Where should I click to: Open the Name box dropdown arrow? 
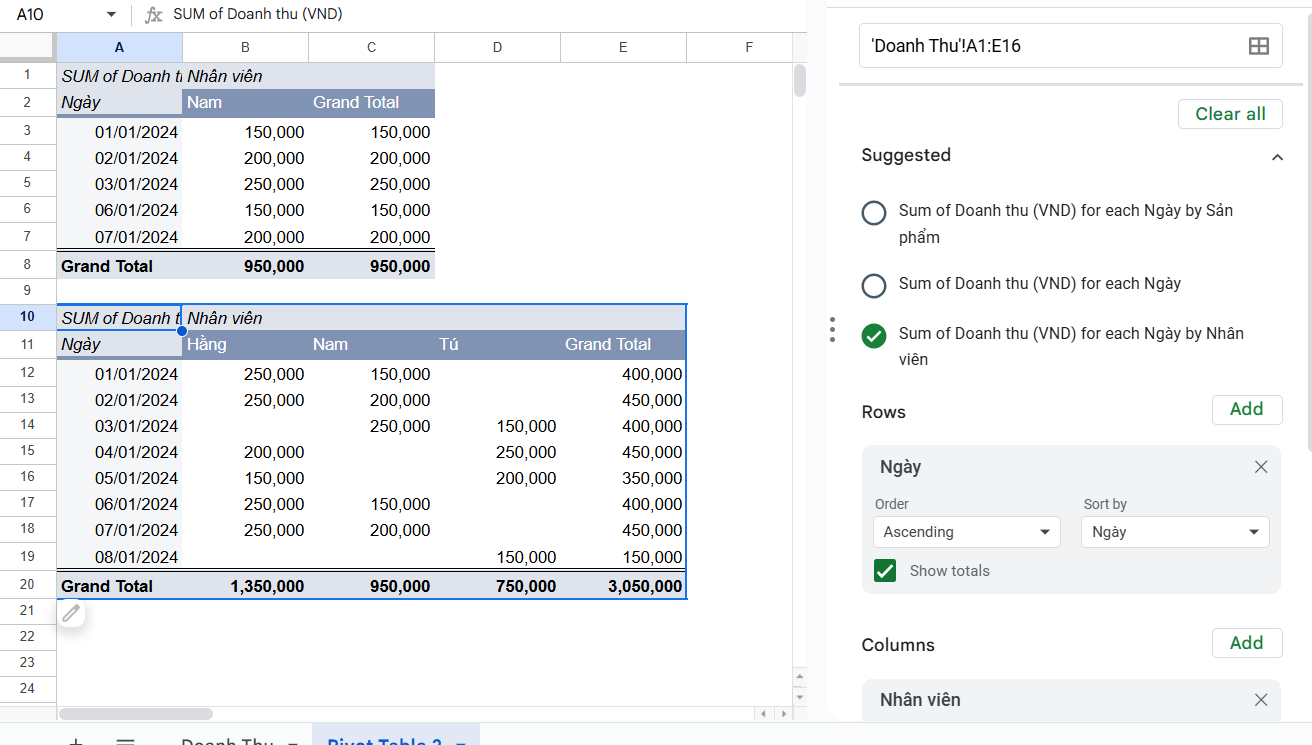(x=111, y=15)
